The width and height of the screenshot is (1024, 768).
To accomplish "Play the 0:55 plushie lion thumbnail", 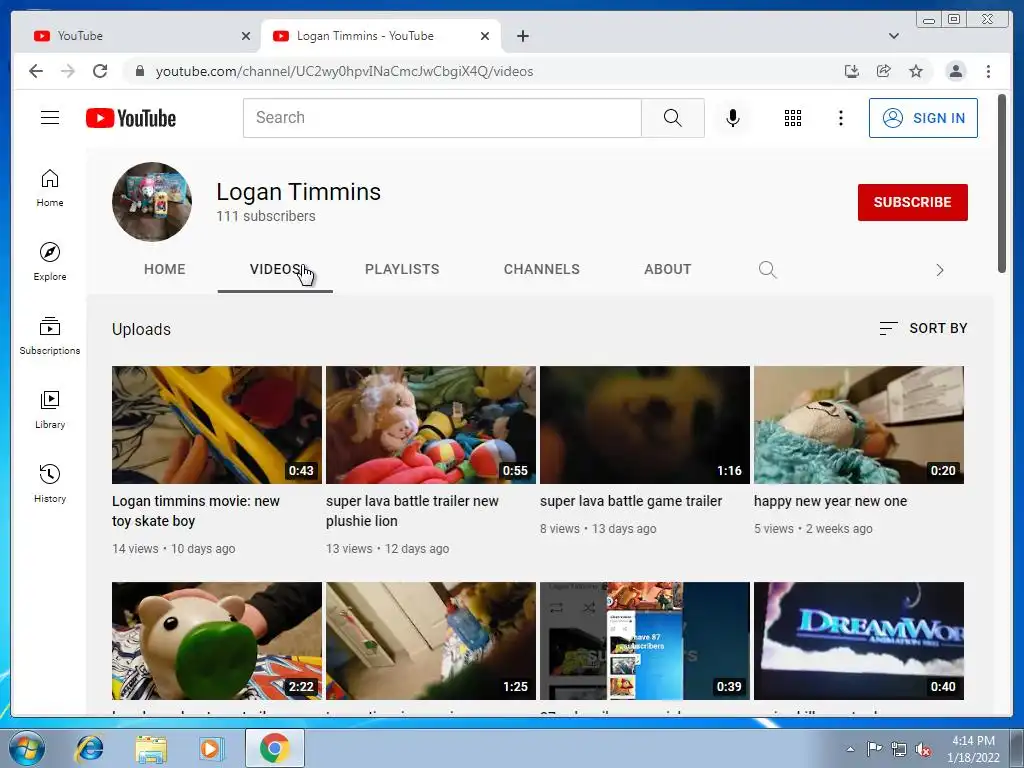I will pyautogui.click(x=430, y=424).
